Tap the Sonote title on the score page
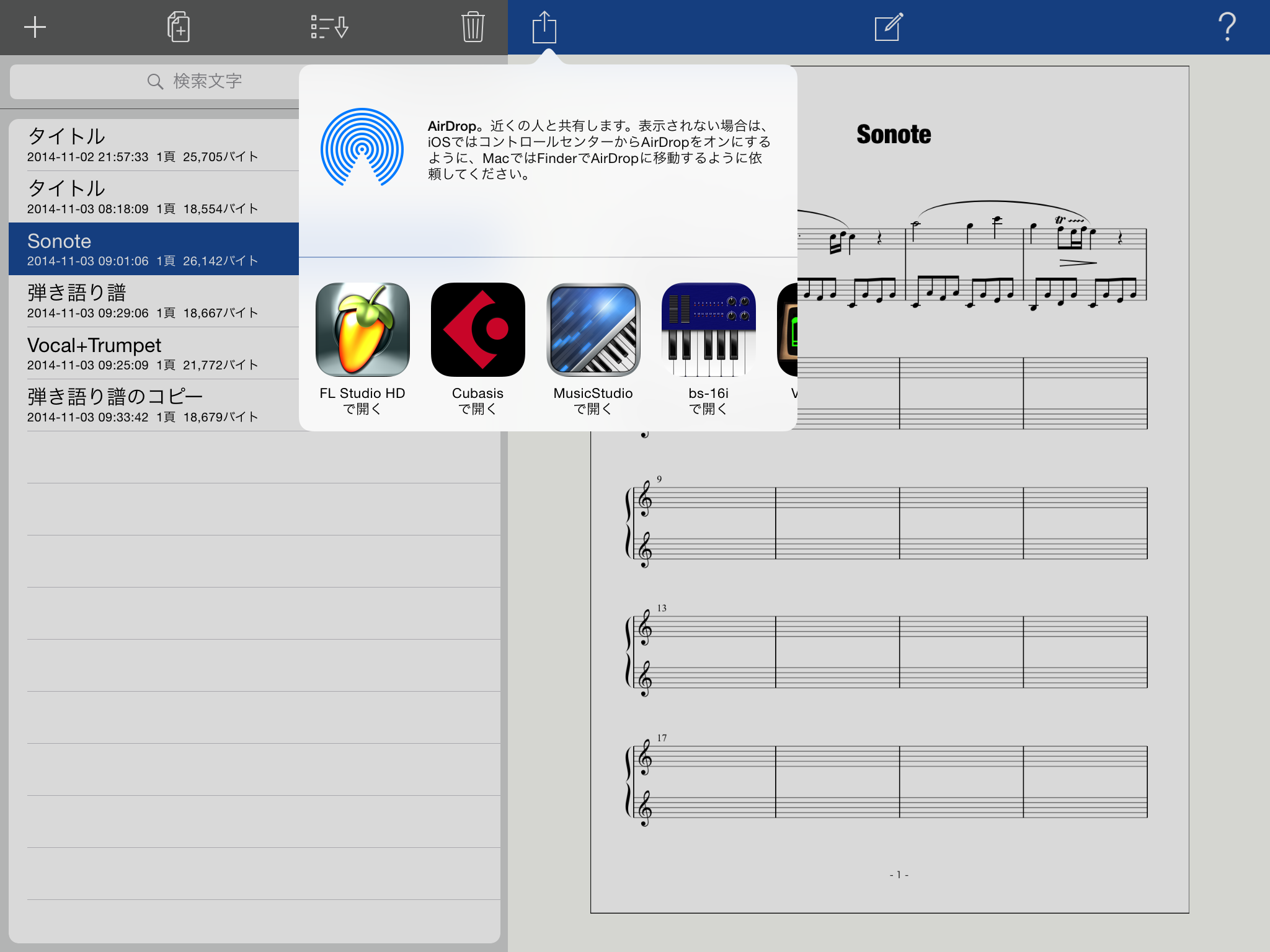 [x=894, y=134]
